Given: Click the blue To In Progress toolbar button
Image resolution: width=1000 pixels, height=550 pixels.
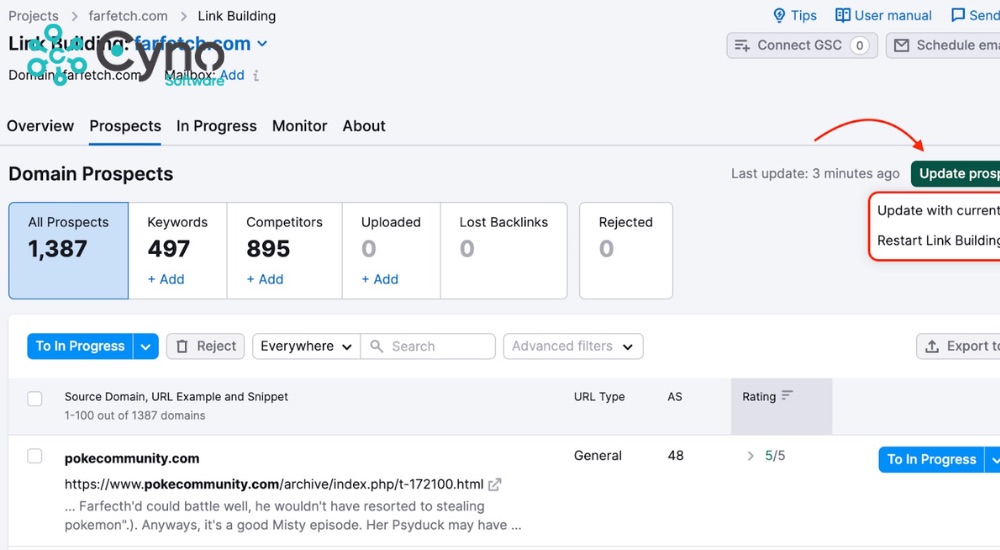Looking at the screenshot, I should click(80, 346).
